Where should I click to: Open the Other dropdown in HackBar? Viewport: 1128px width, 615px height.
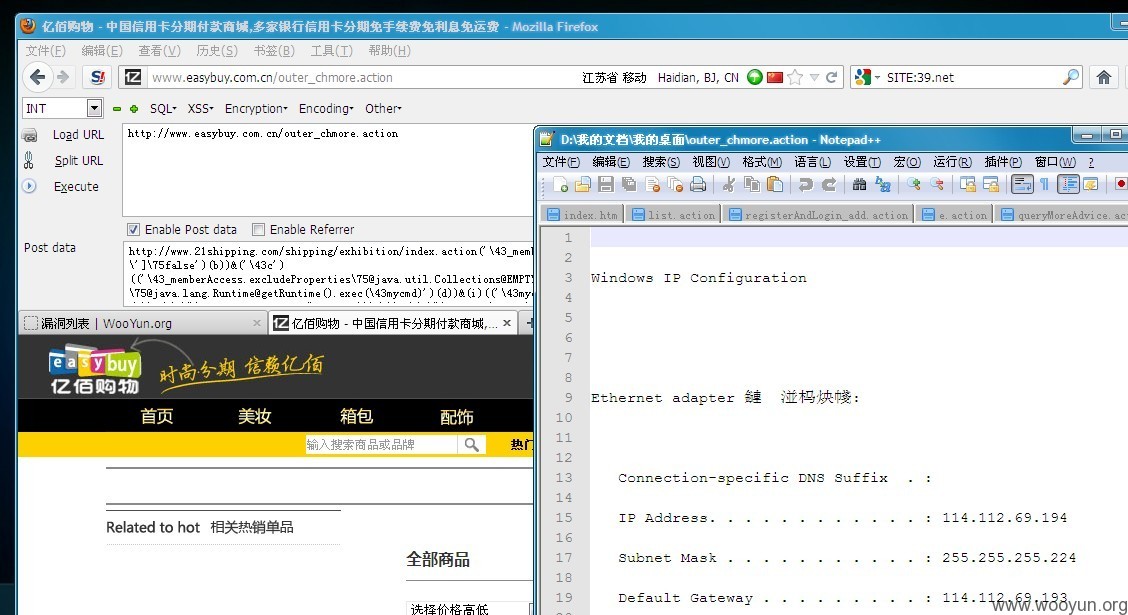pos(383,109)
